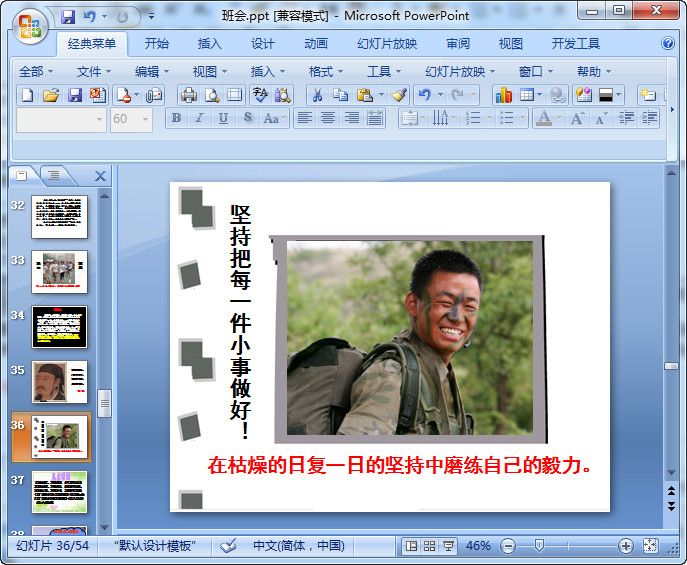Run spelling check icon
687x565 pixels.
tap(260, 95)
